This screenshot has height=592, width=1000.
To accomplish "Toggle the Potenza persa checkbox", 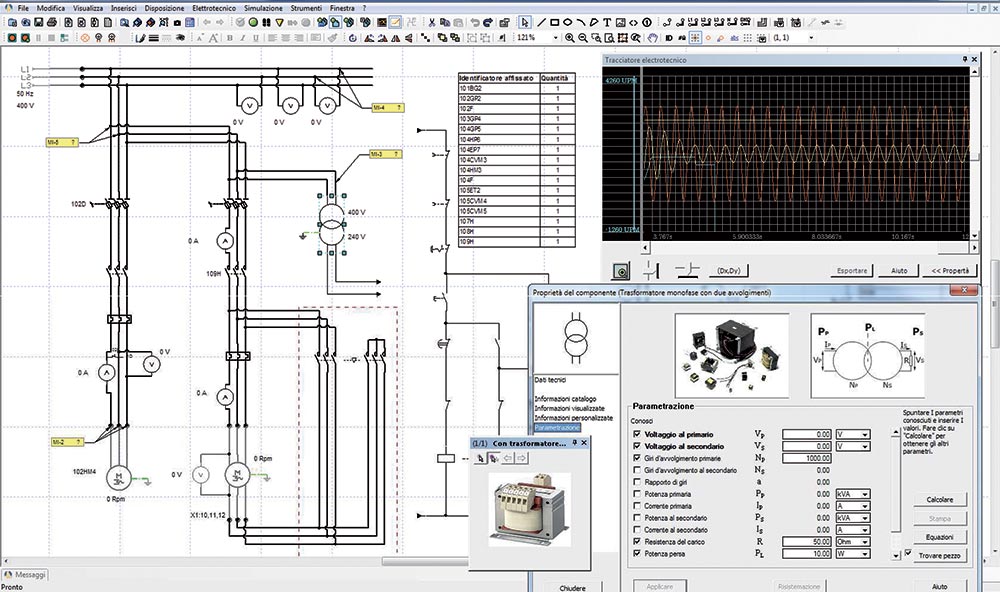I will click(637, 553).
